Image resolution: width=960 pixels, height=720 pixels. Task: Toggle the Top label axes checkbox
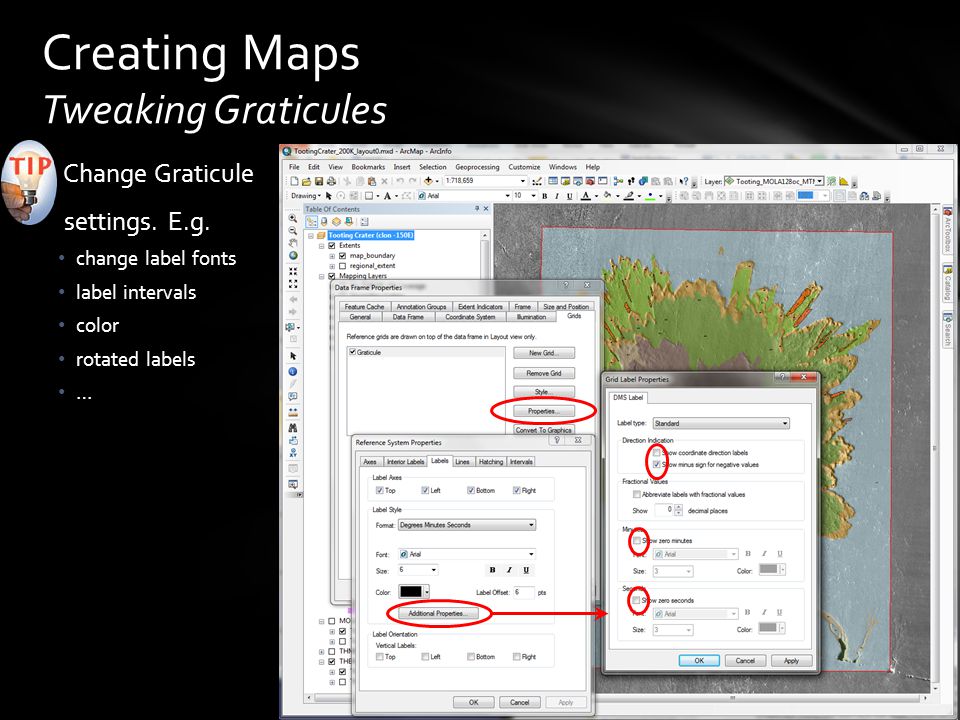[380, 490]
